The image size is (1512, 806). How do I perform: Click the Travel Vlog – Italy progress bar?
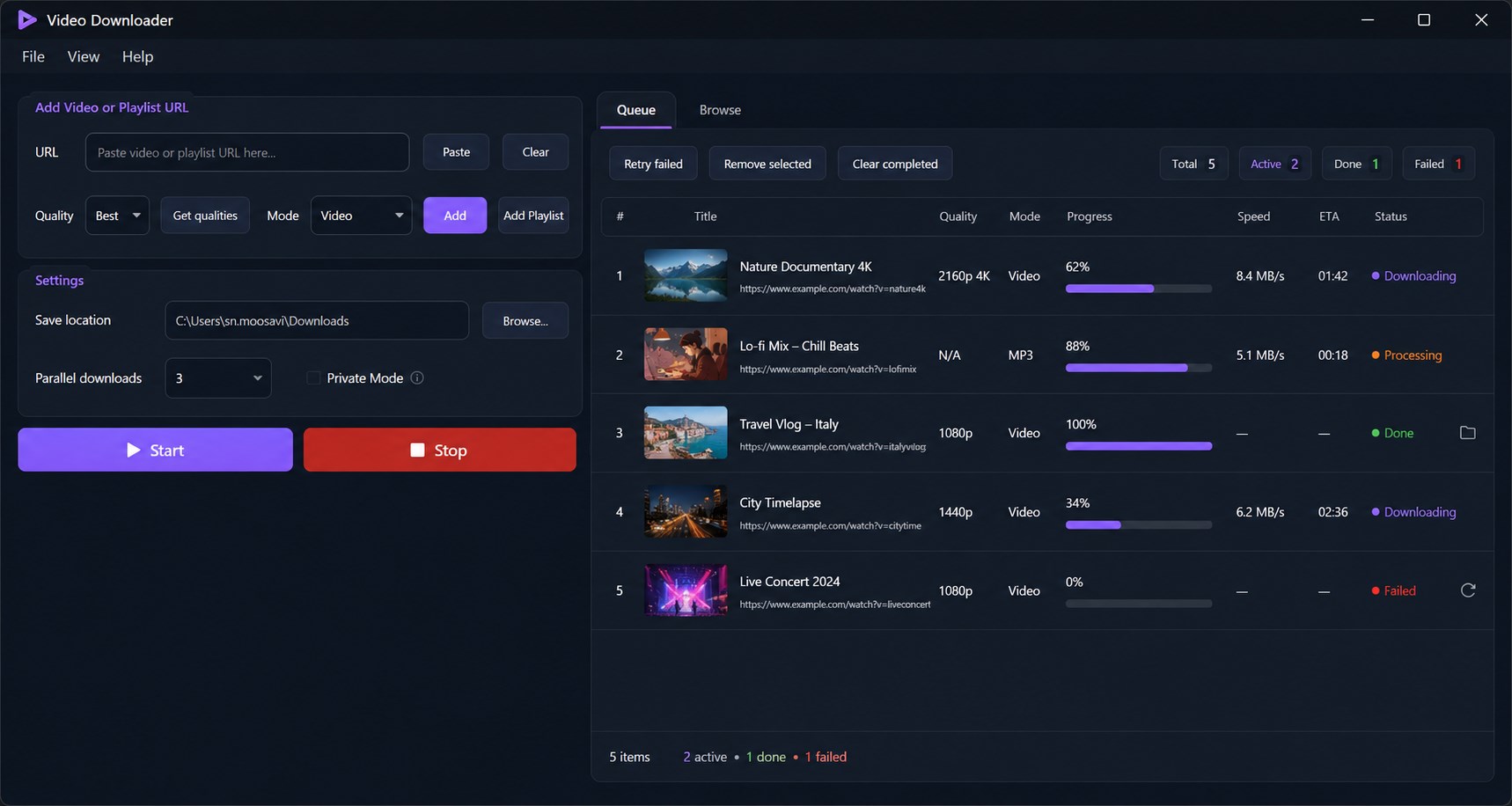click(x=1139, y=446)
